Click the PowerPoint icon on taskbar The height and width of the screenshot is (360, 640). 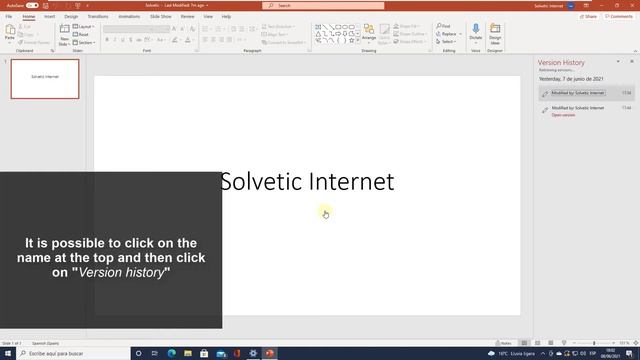pyautogui.click(x=269, y=353)
